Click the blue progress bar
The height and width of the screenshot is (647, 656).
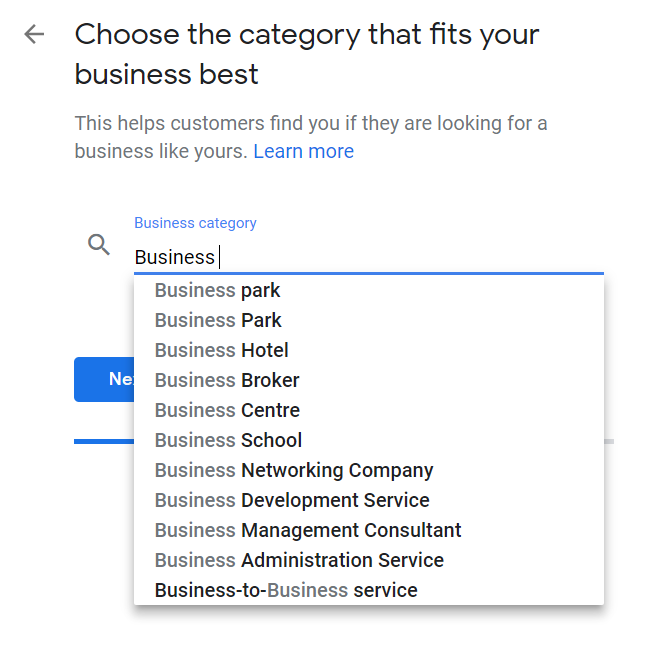104,442
